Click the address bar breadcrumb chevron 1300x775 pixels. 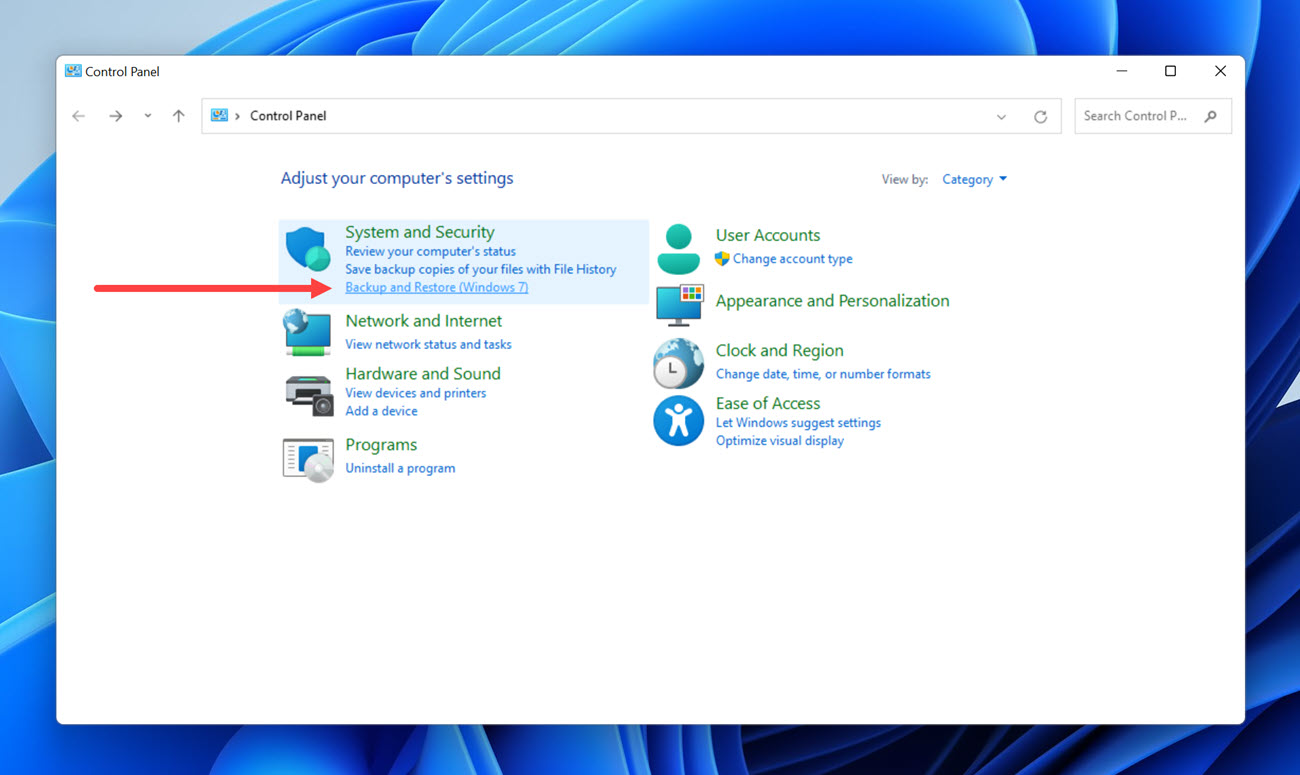pyautogui.click(x=237, y=116)
